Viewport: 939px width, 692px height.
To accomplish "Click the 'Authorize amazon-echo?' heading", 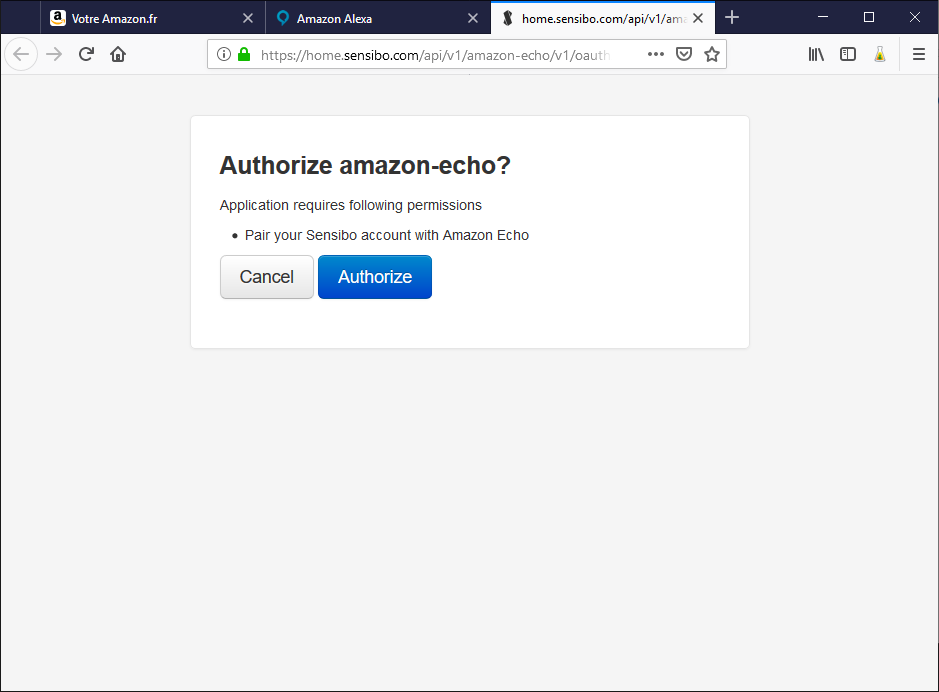I will 365,165.
